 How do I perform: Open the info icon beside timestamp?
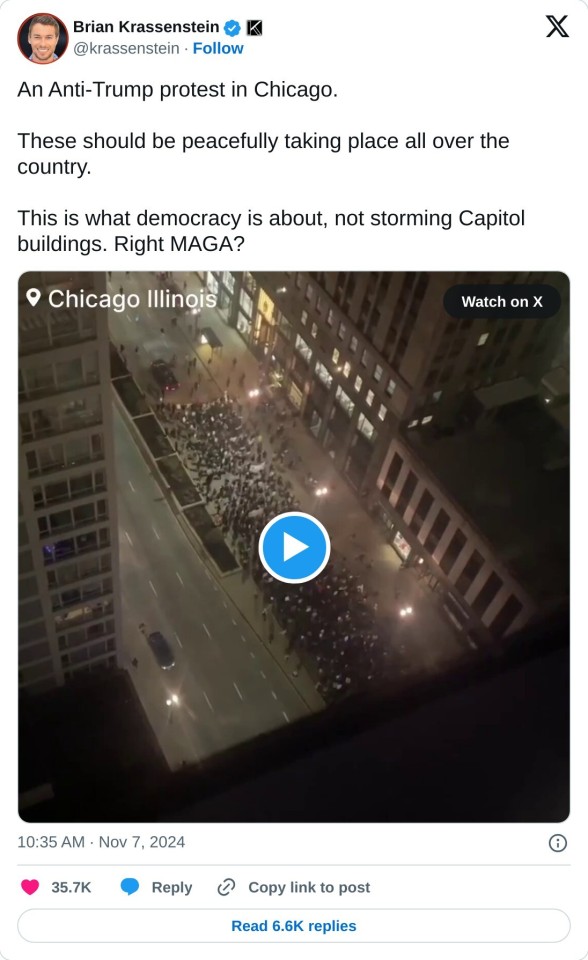557,843
